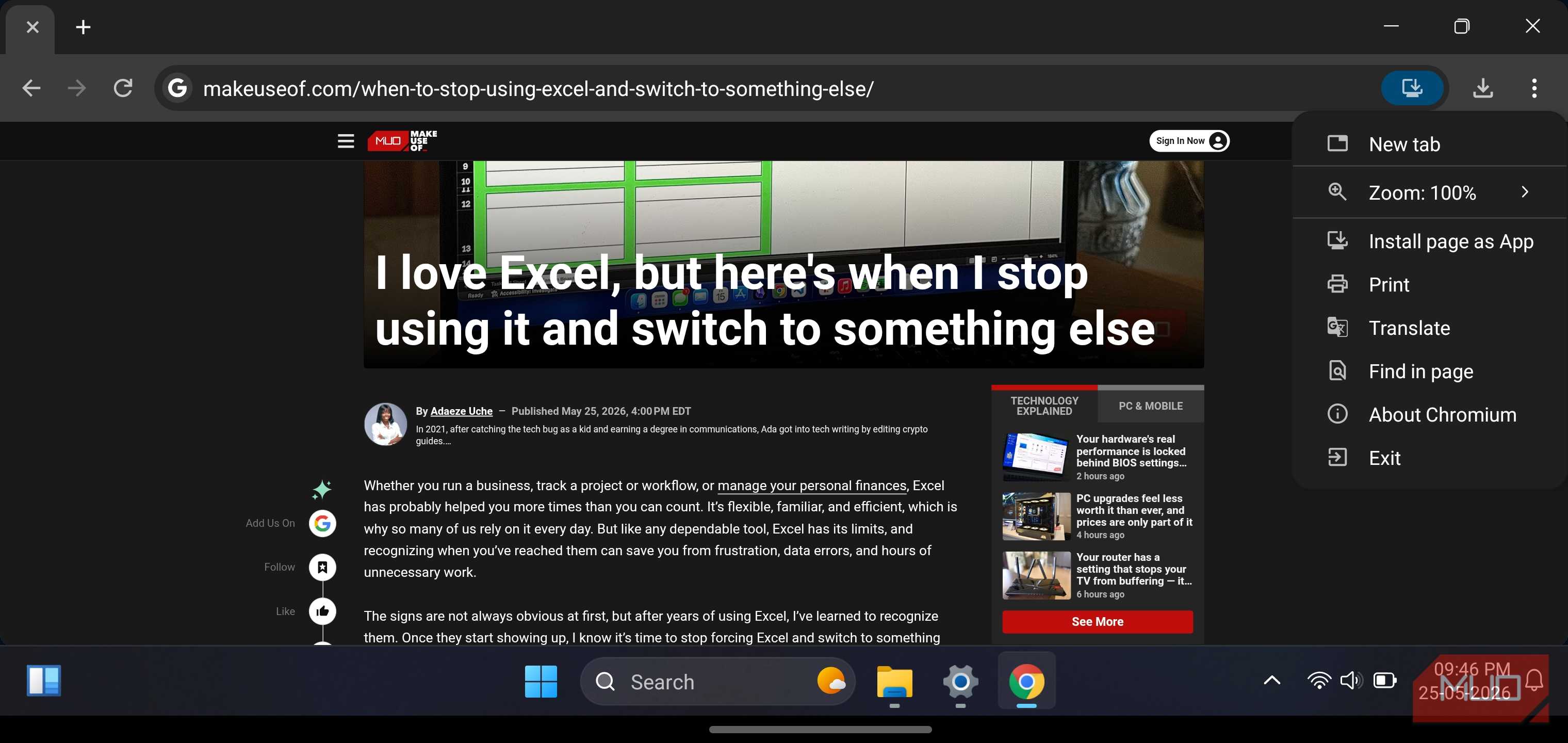
Task: Close the current browser tab
Action: (32, 27)
